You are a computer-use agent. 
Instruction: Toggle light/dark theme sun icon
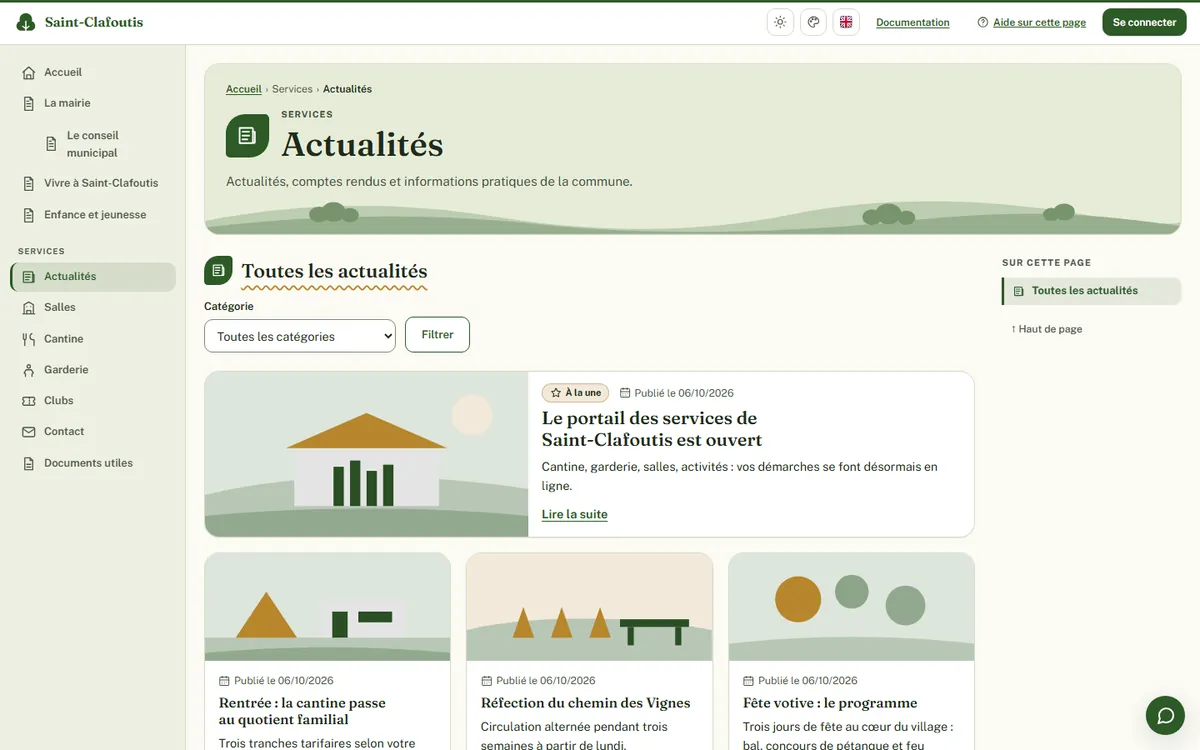point(780,22)
